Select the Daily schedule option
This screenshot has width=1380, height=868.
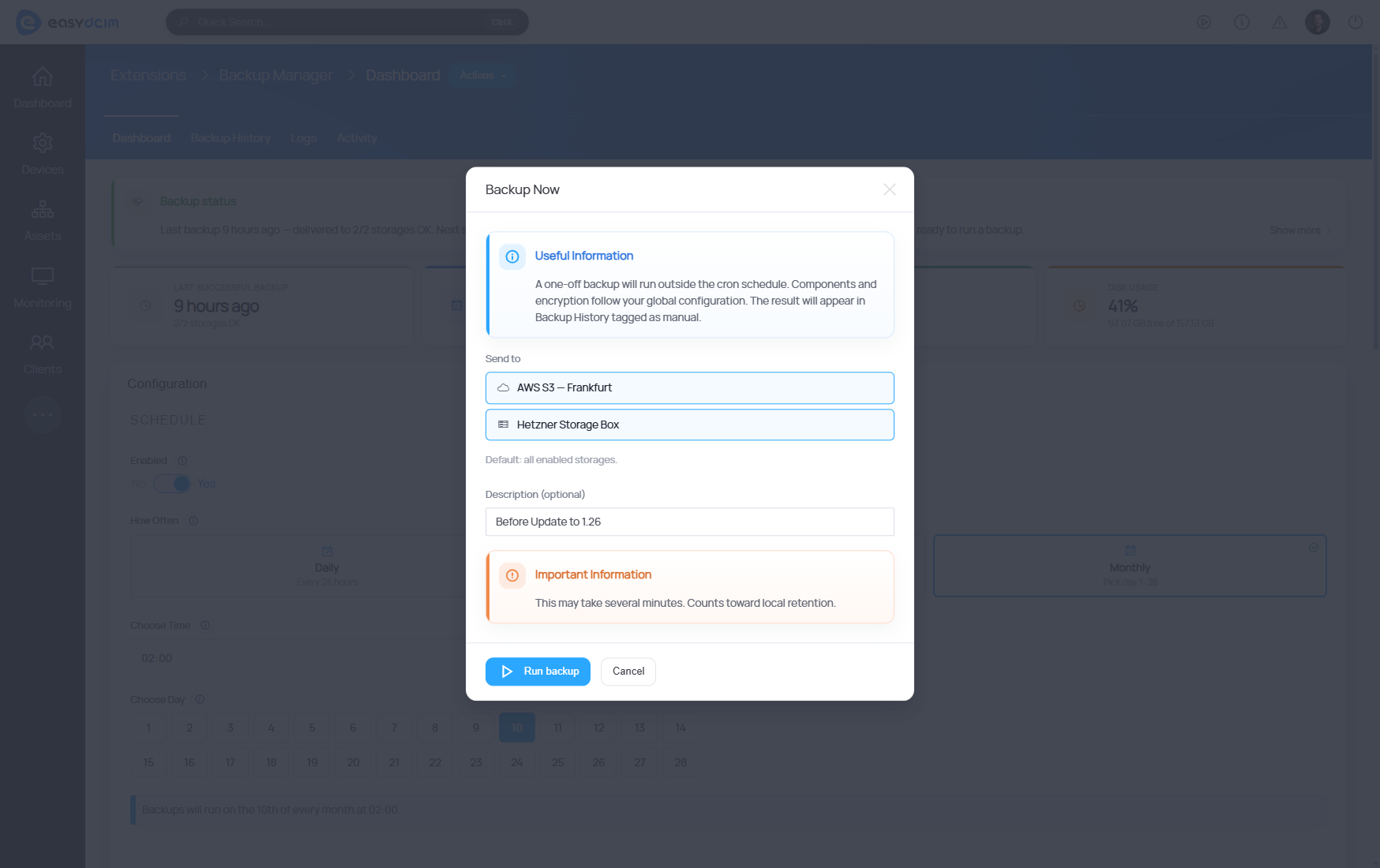327,567
